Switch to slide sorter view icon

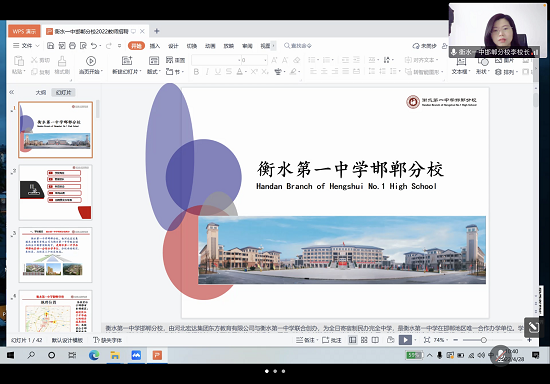pos(364,340)
